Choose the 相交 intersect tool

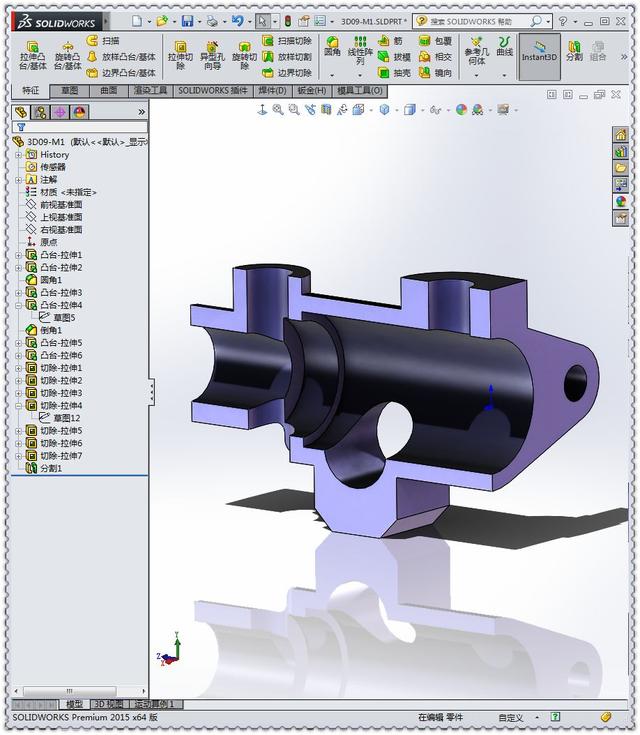click(x=435, y=57)
